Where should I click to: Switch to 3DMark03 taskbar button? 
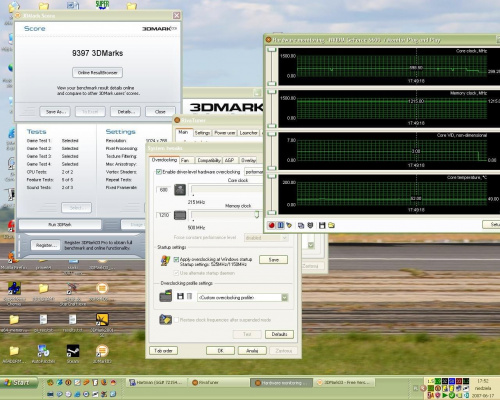tap(344, 382)
